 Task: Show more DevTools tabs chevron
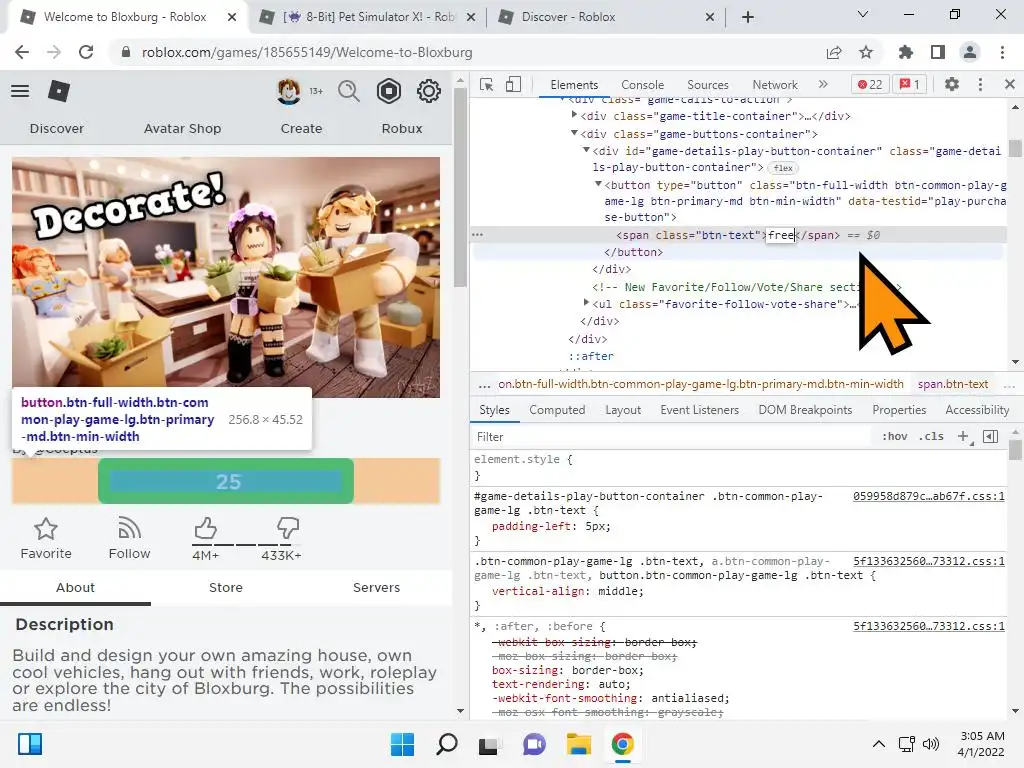pos(823,84)
